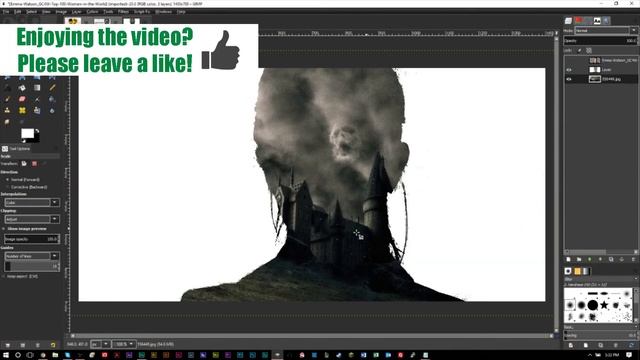The height and width of the screenshot is (360, 640).
Task: Create a new layer group
Action: click(579, 260)
